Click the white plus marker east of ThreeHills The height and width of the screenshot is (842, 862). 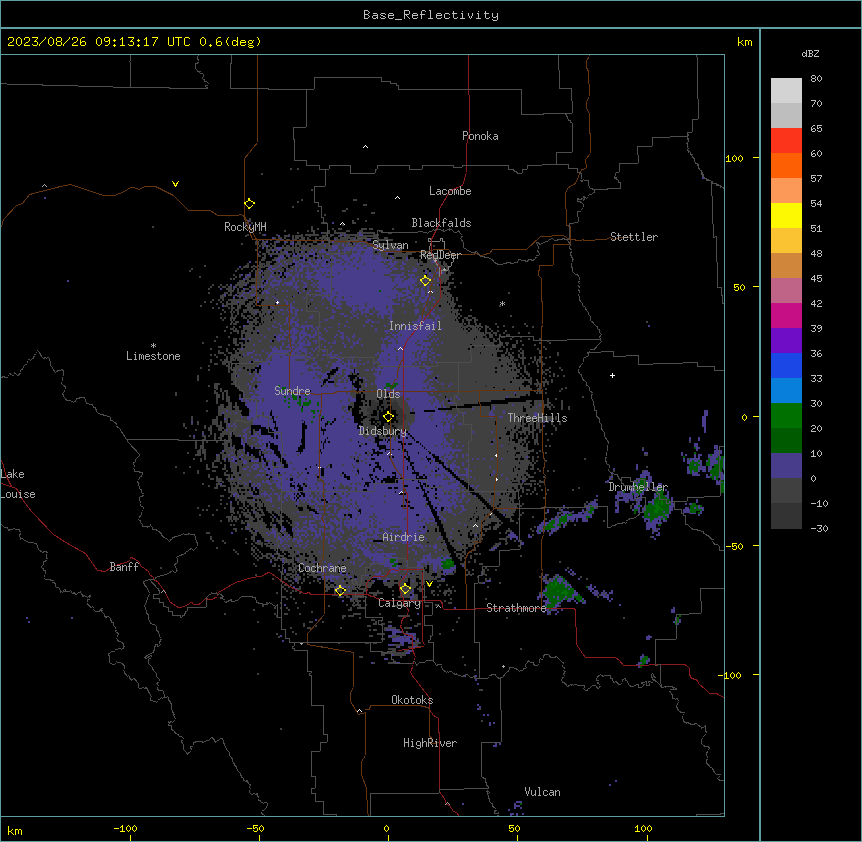tap(612, 375)
